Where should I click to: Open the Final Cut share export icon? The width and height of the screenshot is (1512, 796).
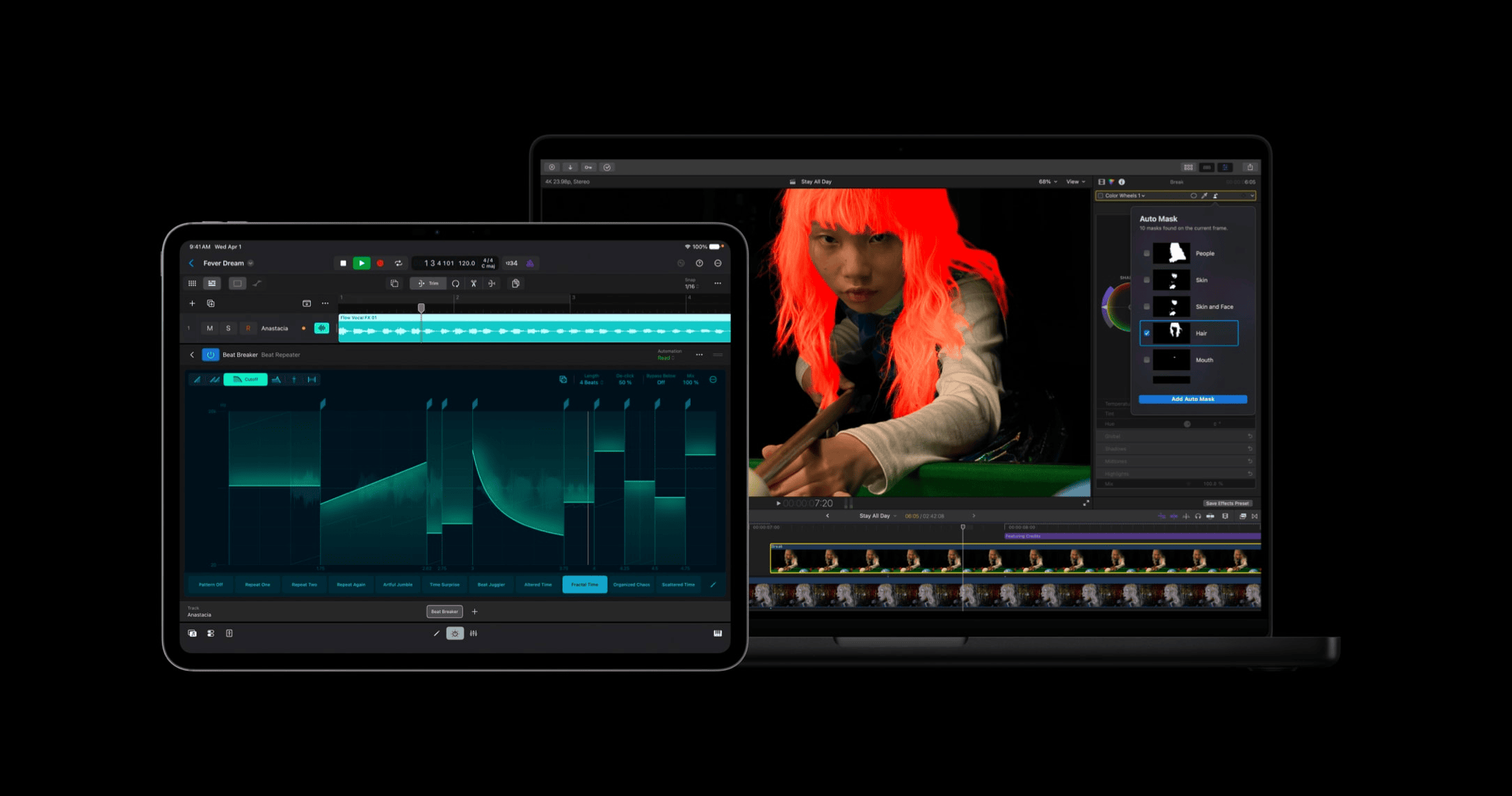[x=1250, y=167]
